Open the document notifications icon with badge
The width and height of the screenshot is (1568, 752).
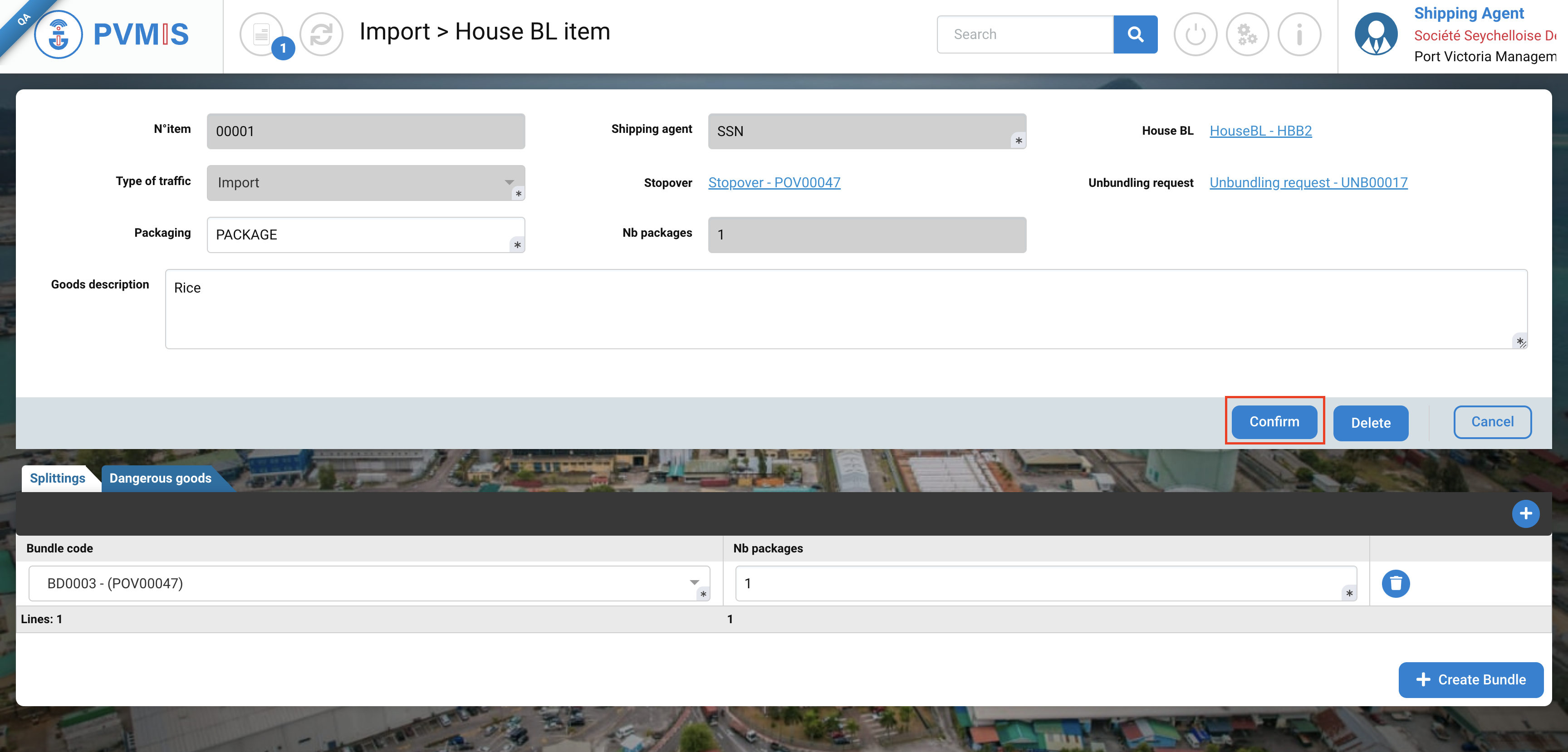pos(262,34)
